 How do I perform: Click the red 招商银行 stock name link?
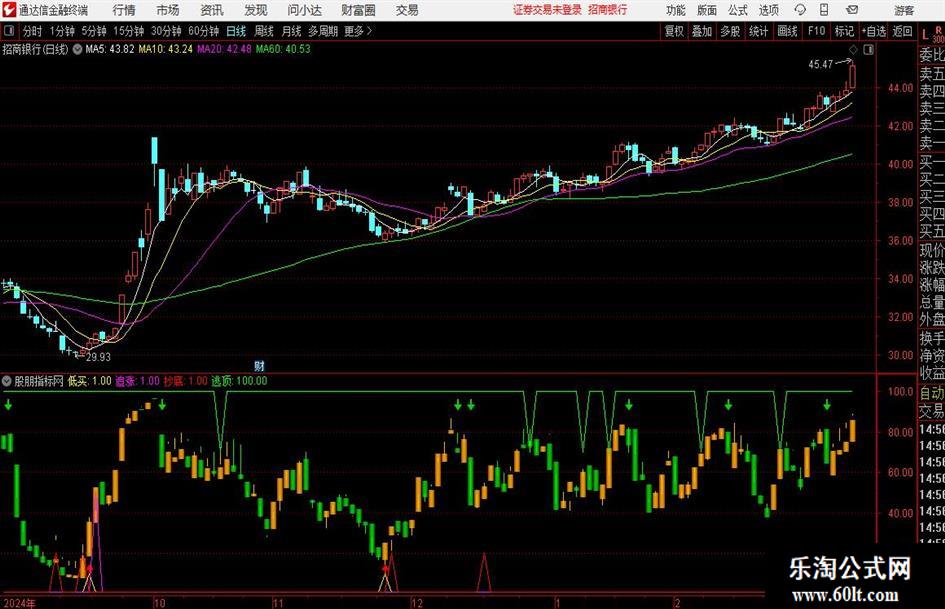608,10
